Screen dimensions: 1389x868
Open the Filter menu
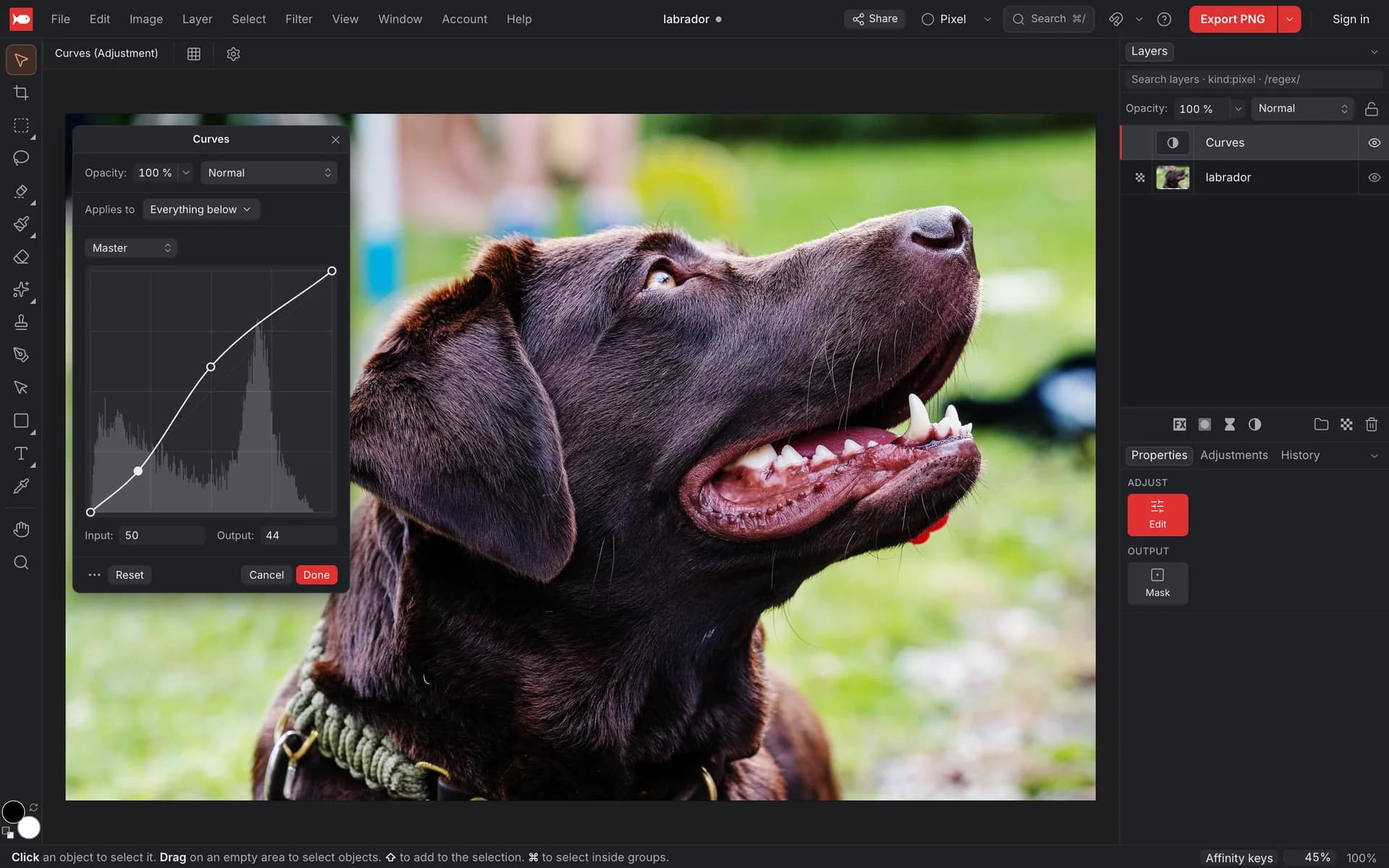click(299, 19)
